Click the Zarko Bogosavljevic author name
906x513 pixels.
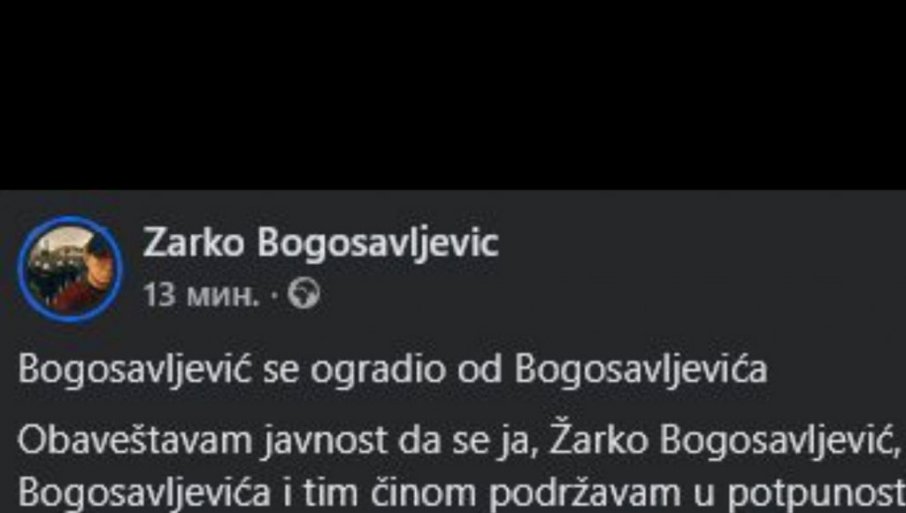point(320,243)
